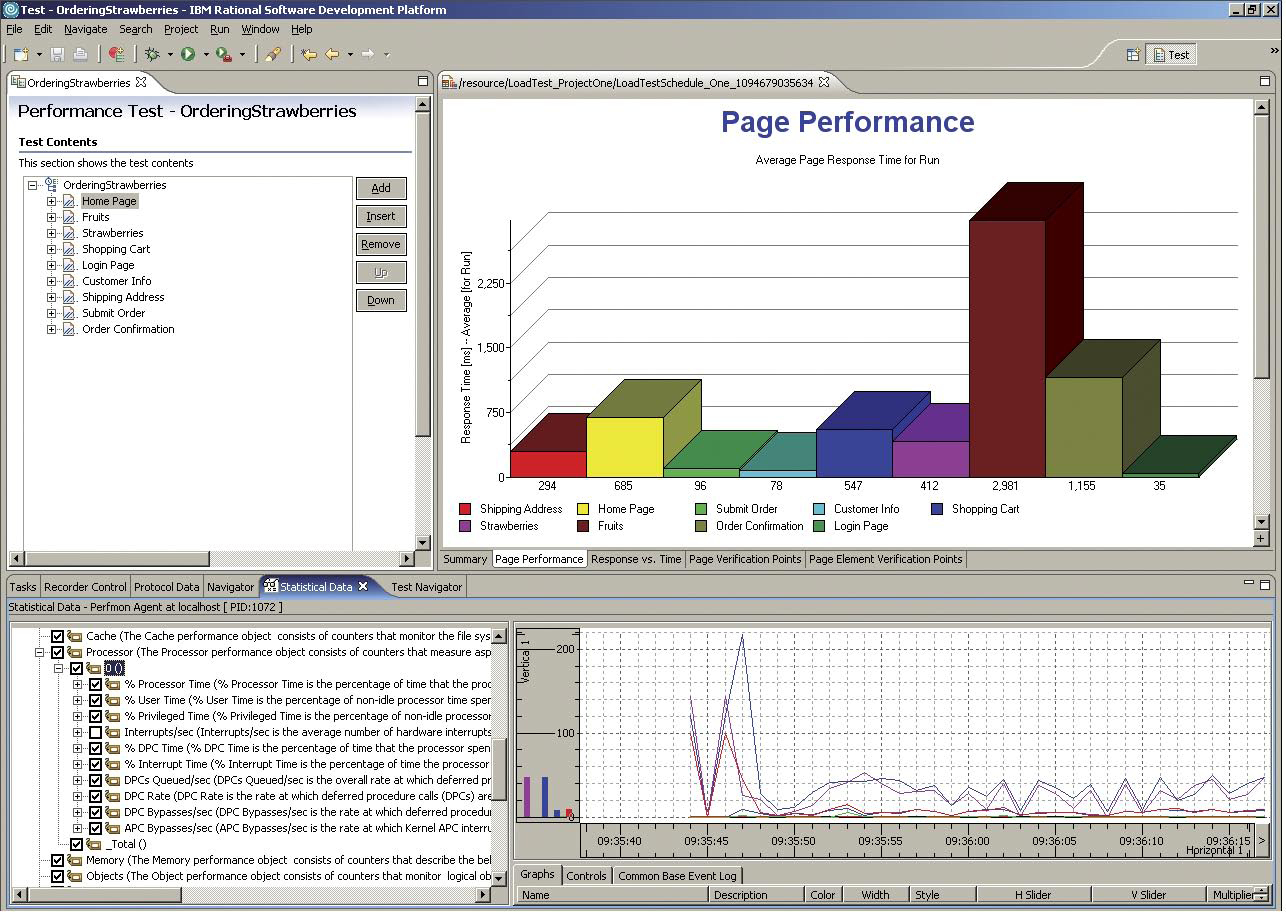Click the Back navigation arrow icon
The height and width of the screenshot is (915, 1286).
[x=332, y=54]
